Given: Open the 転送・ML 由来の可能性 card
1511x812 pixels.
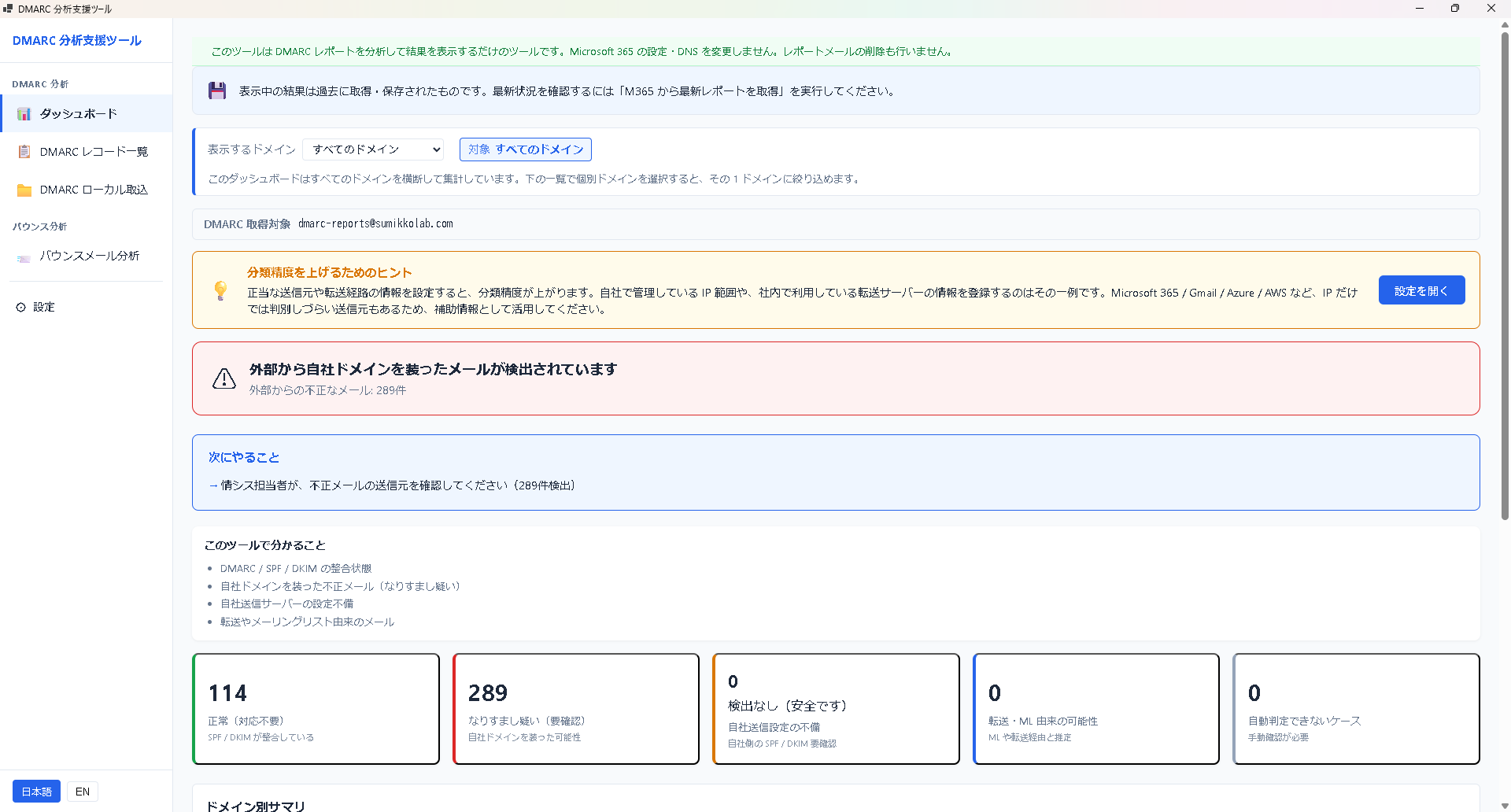Looking at the screenshot, I should (x=1096, y=709).
